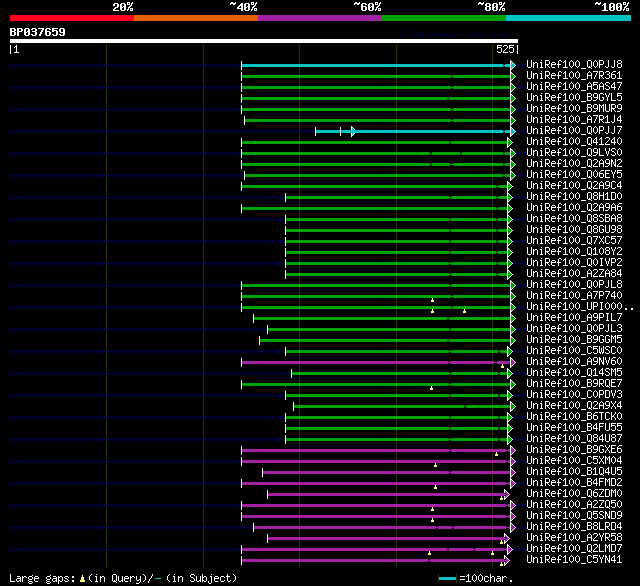This screenshot has height=586, width=640.
Task: Open hit UniRef100_Q0PJJ8
Action: (574, 64)
